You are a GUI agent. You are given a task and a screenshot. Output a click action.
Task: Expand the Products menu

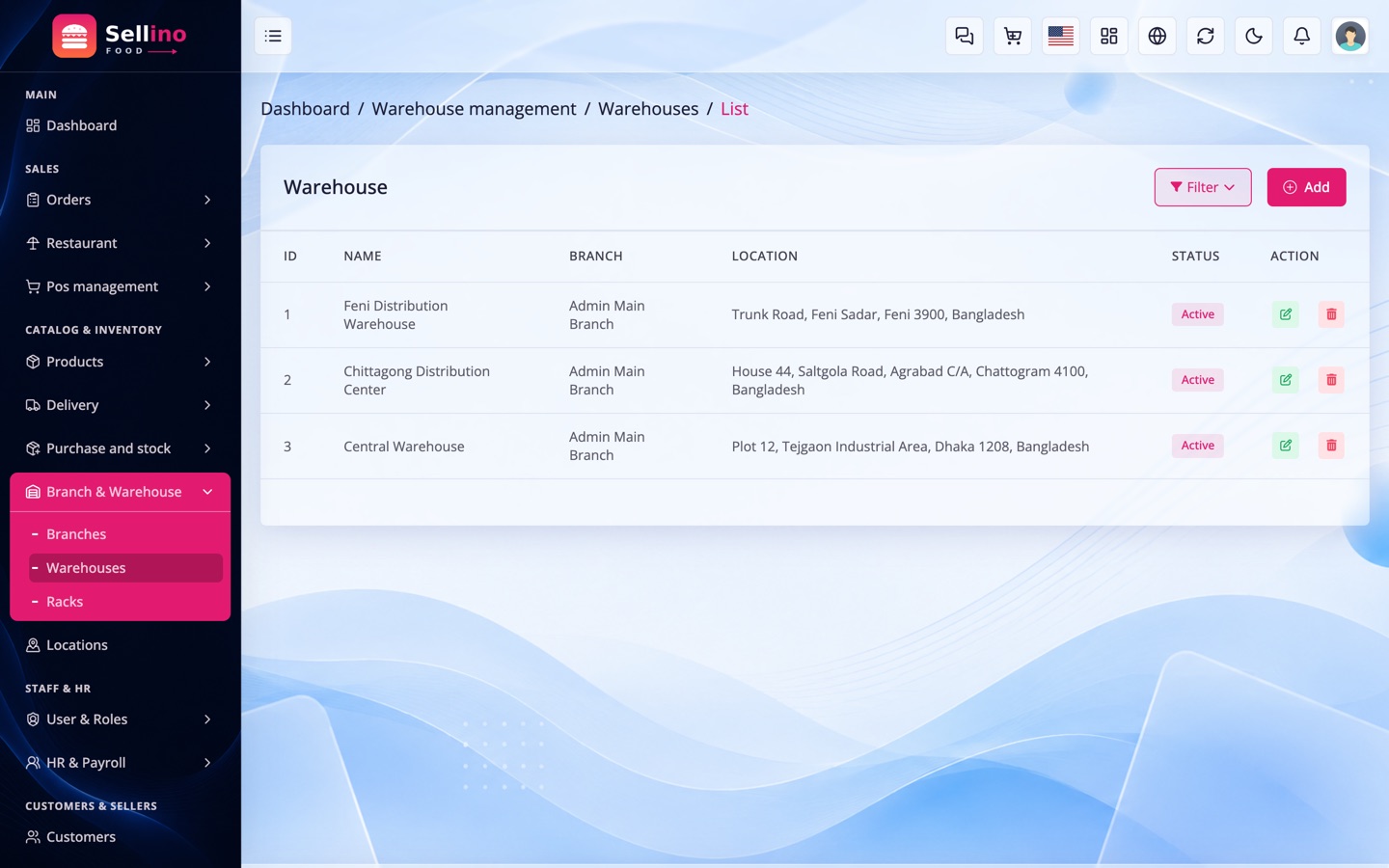click(120, 362)
